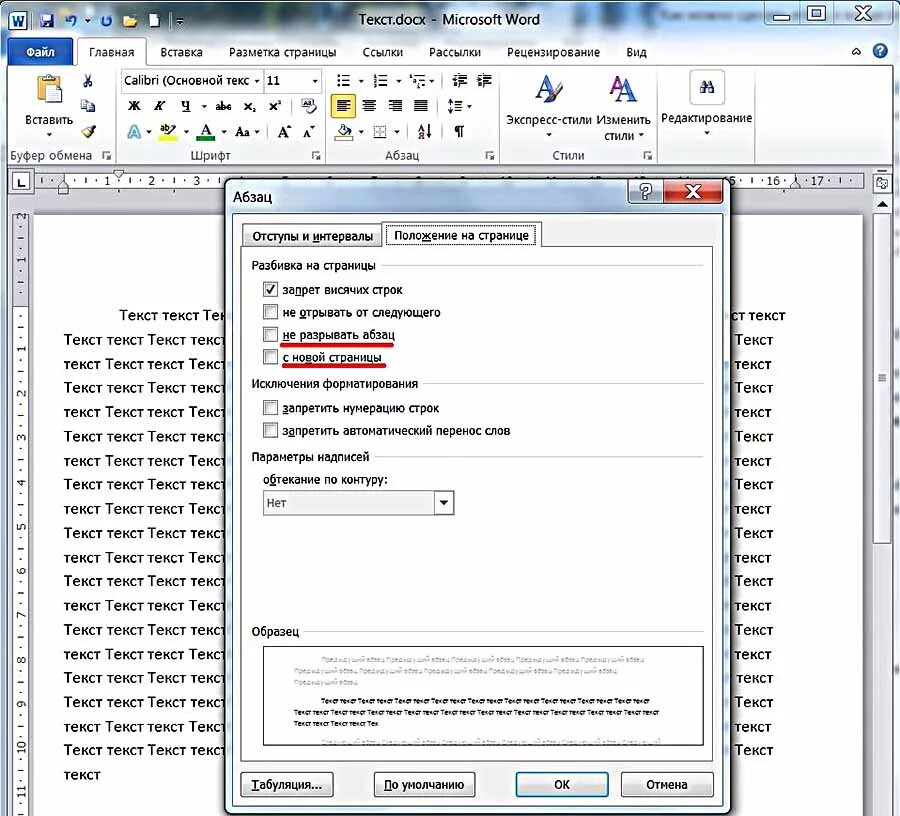Decrease font size with shrink font icon
This screenshot has height=816, width=900.
click(308, 132)
